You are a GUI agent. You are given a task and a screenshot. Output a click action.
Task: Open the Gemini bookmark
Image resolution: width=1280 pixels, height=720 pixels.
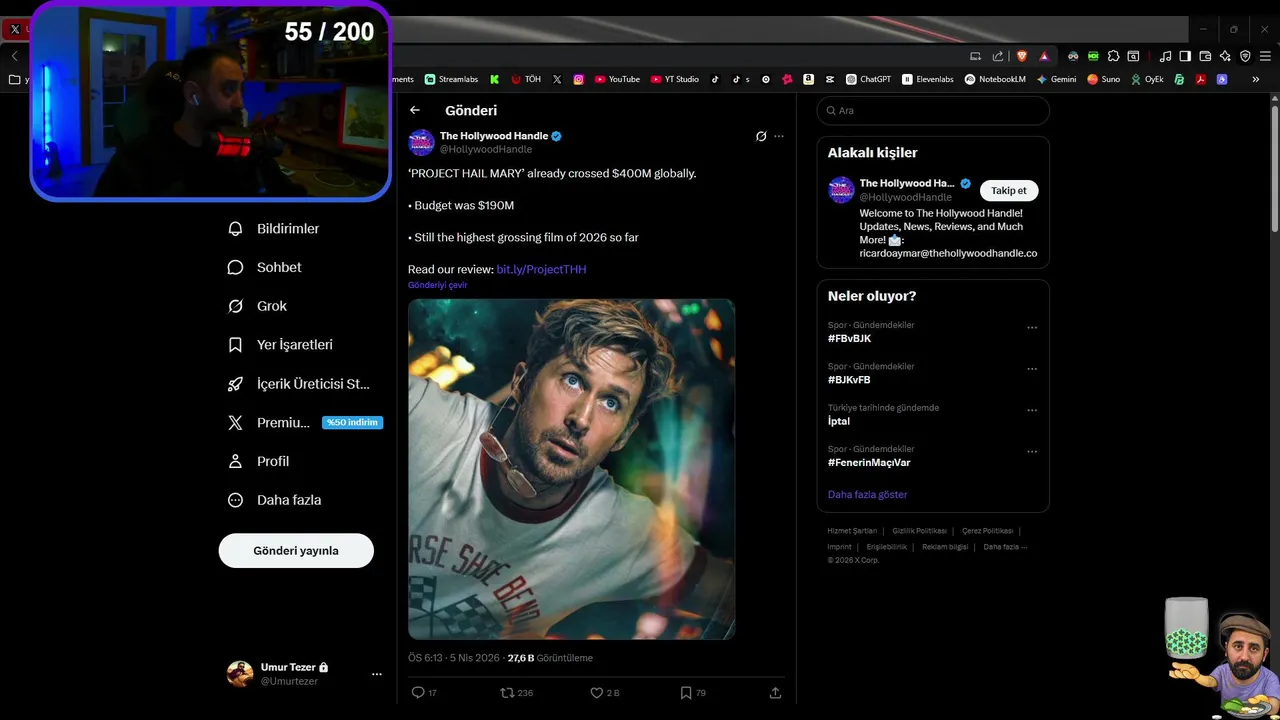point(1056,79)
